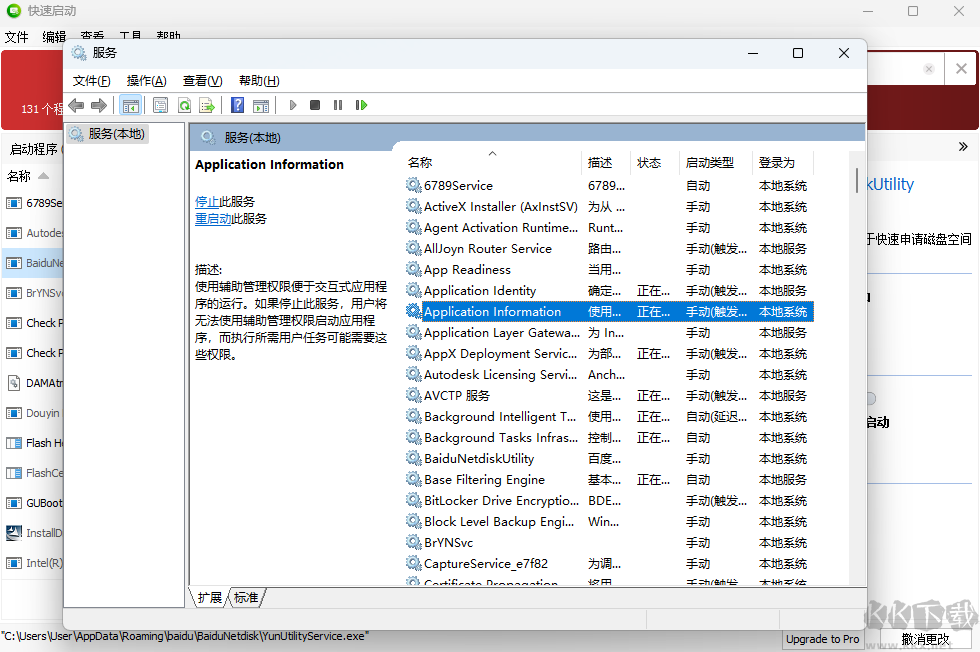Viewport: 980px width, 652px height.
Task: Click gear icon beside AVCTP 服务
Action: pyautogui.click(x=413, y=395)
